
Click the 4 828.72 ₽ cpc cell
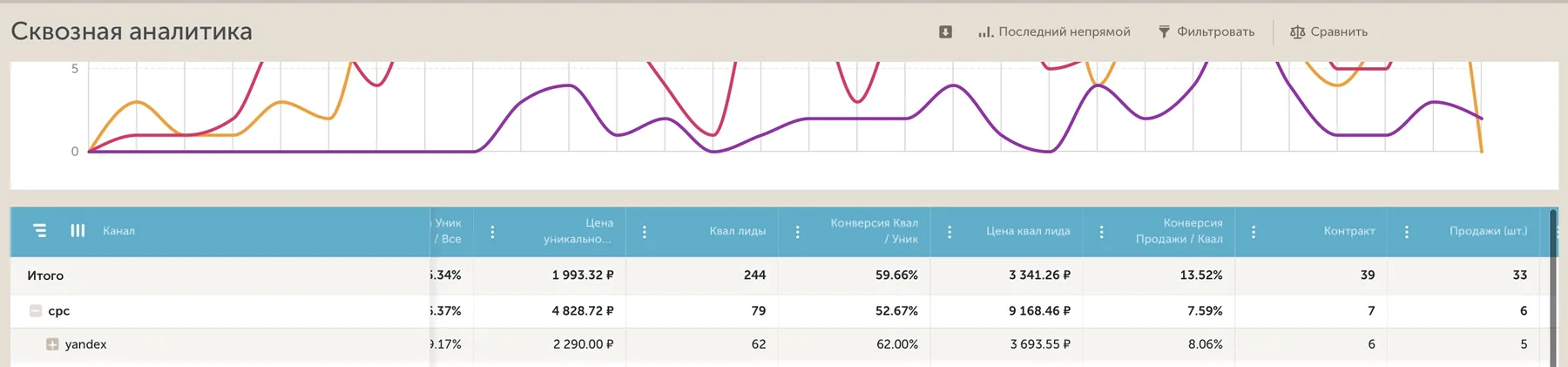pyautogui.click(x=583, y=311)
